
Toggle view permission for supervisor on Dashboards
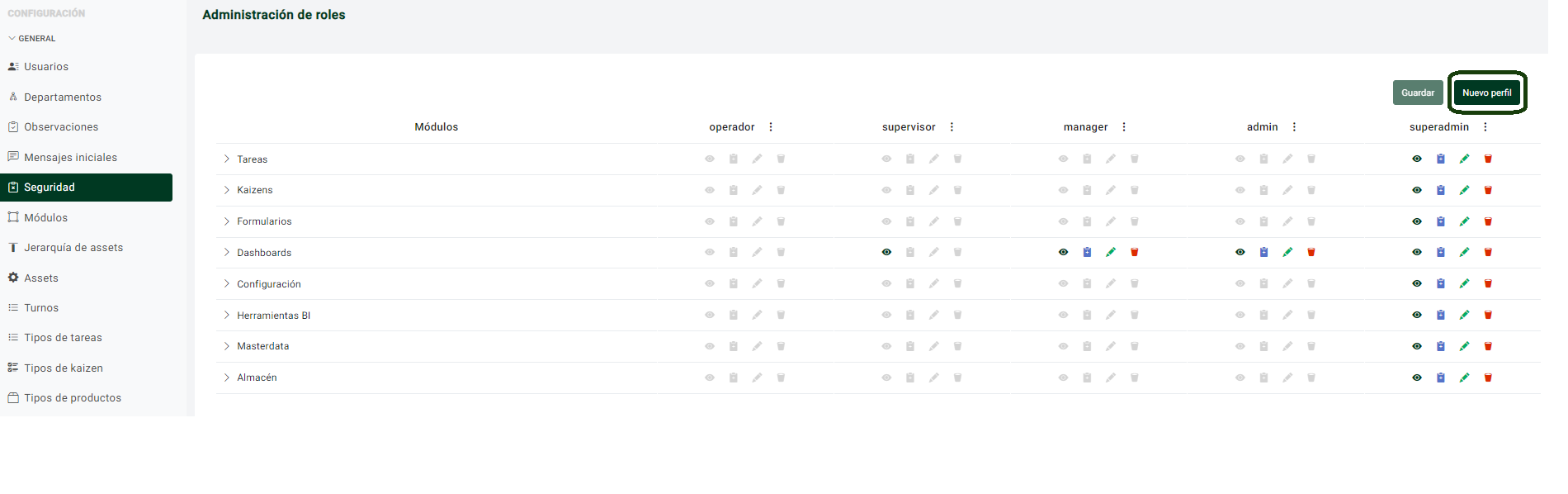(x=886, y=252)
